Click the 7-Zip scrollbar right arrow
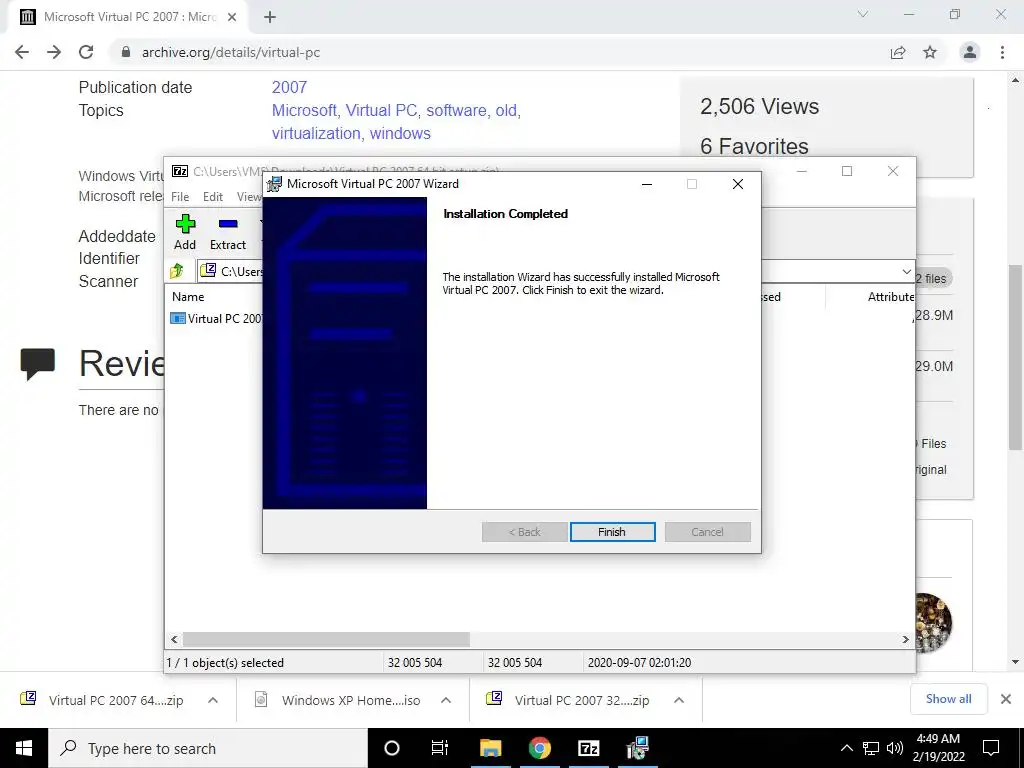 coord(905,639)
